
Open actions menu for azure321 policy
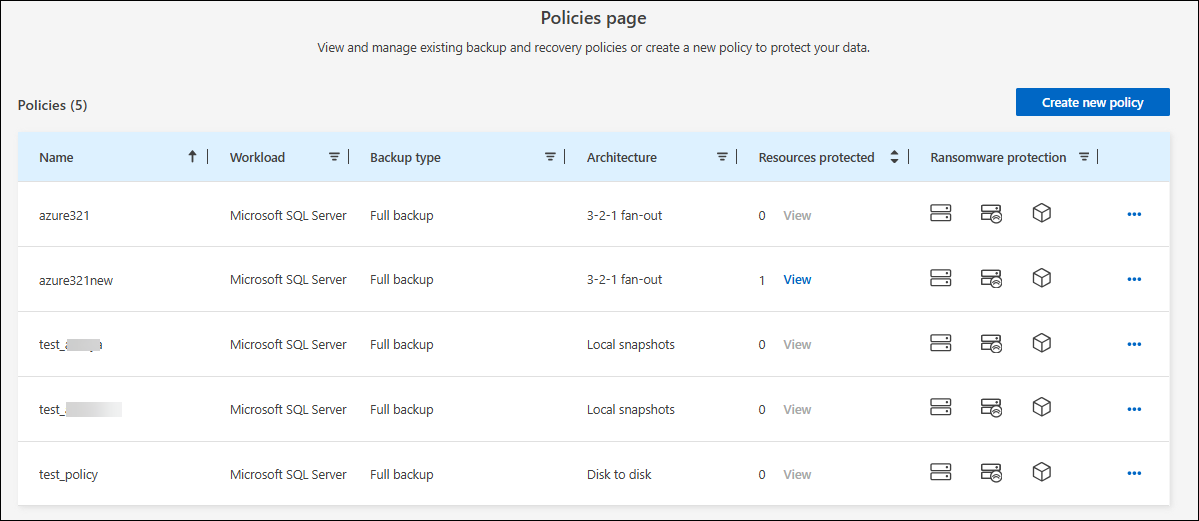point(1133,215)
